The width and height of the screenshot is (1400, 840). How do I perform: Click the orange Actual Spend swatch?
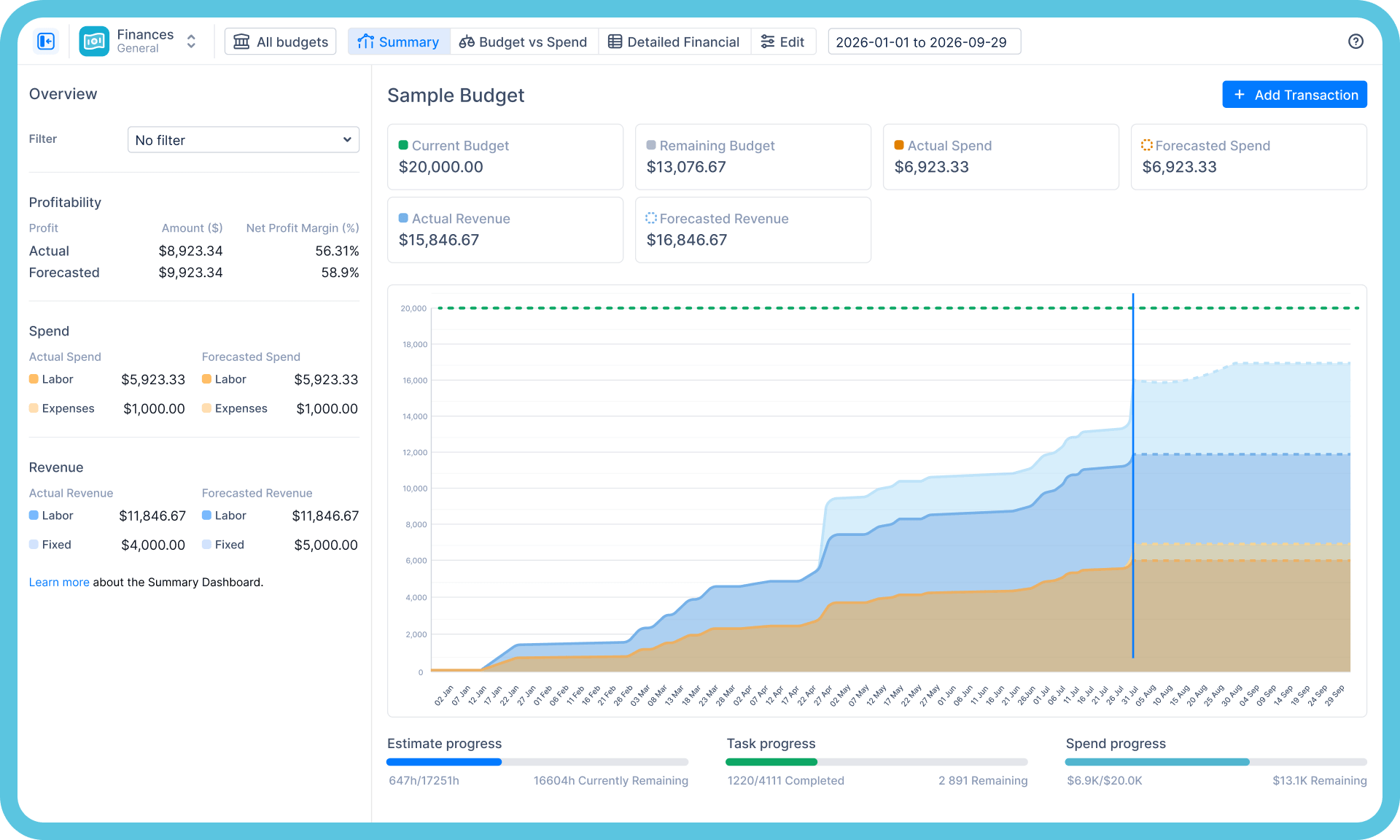pyautogui.click(x=899, y=145)
